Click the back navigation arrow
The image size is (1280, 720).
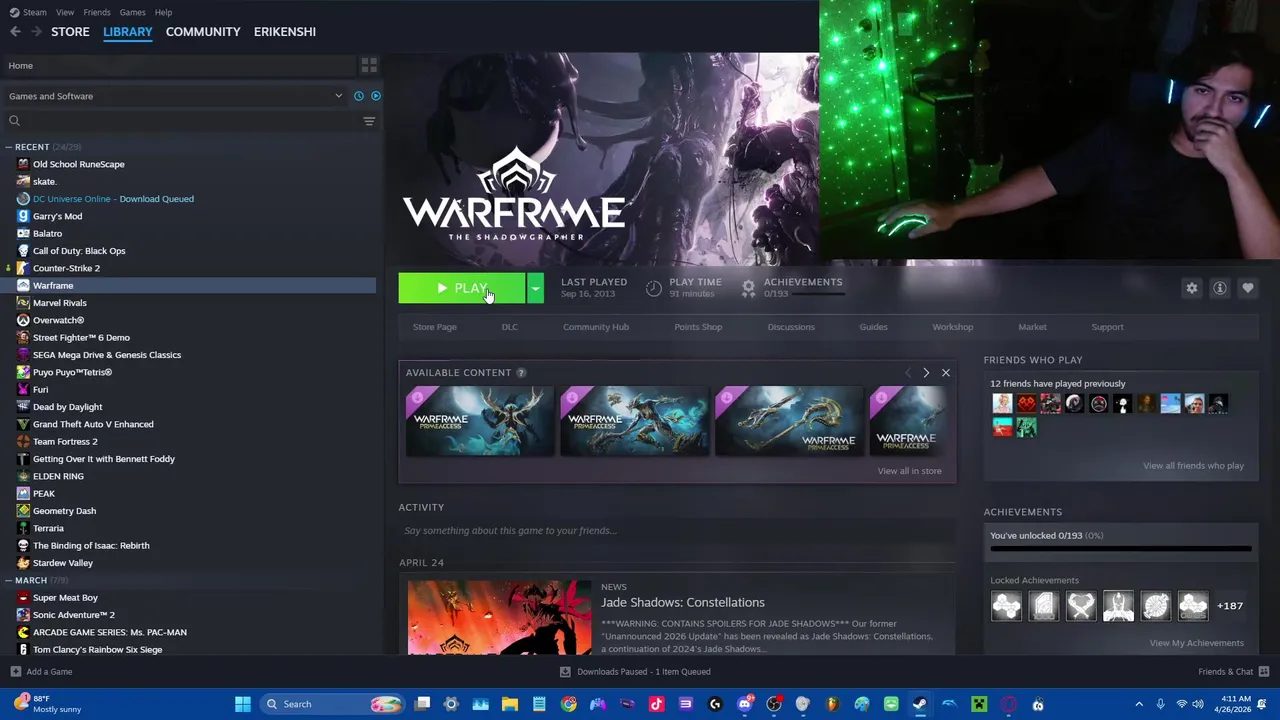pyautogui.click(x=15, y=32)
